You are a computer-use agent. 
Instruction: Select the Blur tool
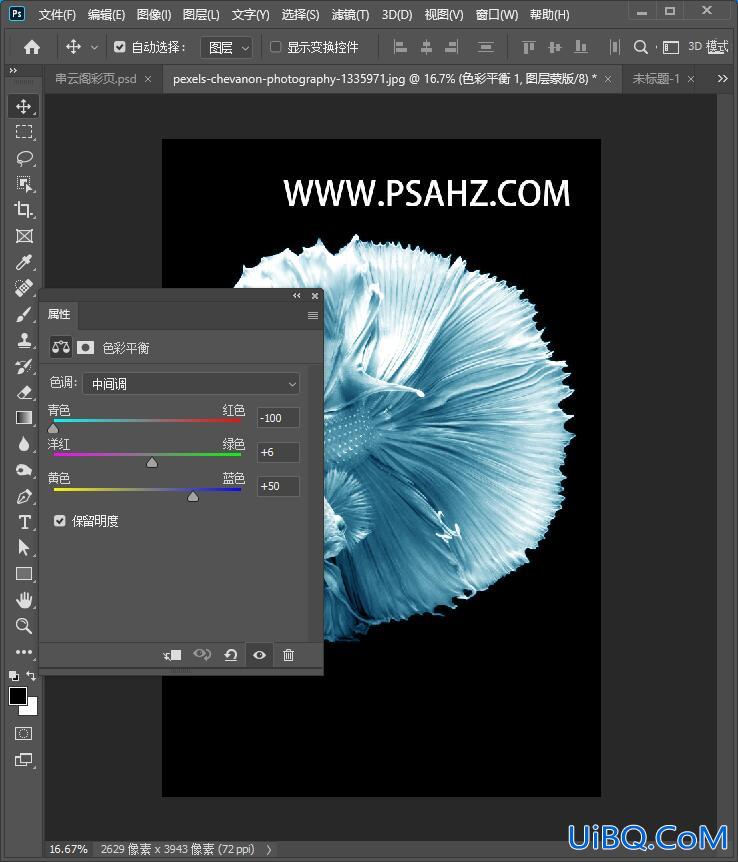pyautogui.click(x=23, y=444)
